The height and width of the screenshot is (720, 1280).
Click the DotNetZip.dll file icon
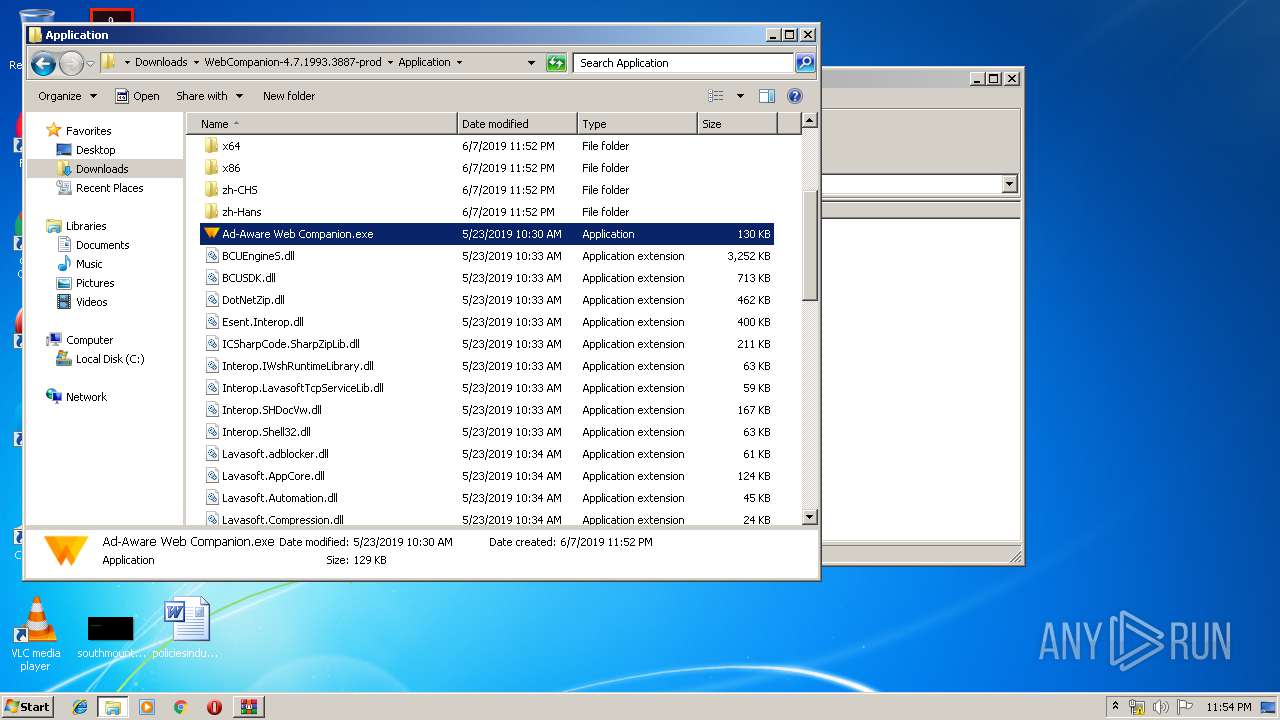pos(212,300)
